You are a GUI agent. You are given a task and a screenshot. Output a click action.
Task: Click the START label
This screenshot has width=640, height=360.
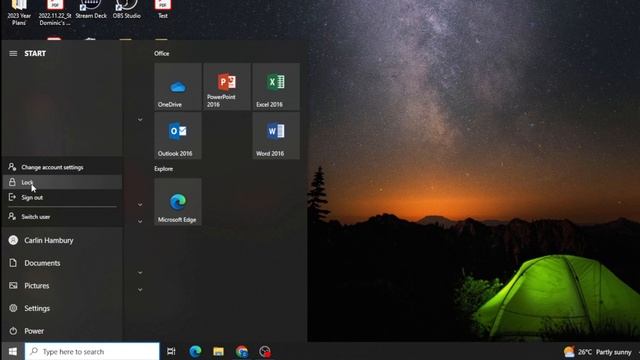click(x=35, y=53)
